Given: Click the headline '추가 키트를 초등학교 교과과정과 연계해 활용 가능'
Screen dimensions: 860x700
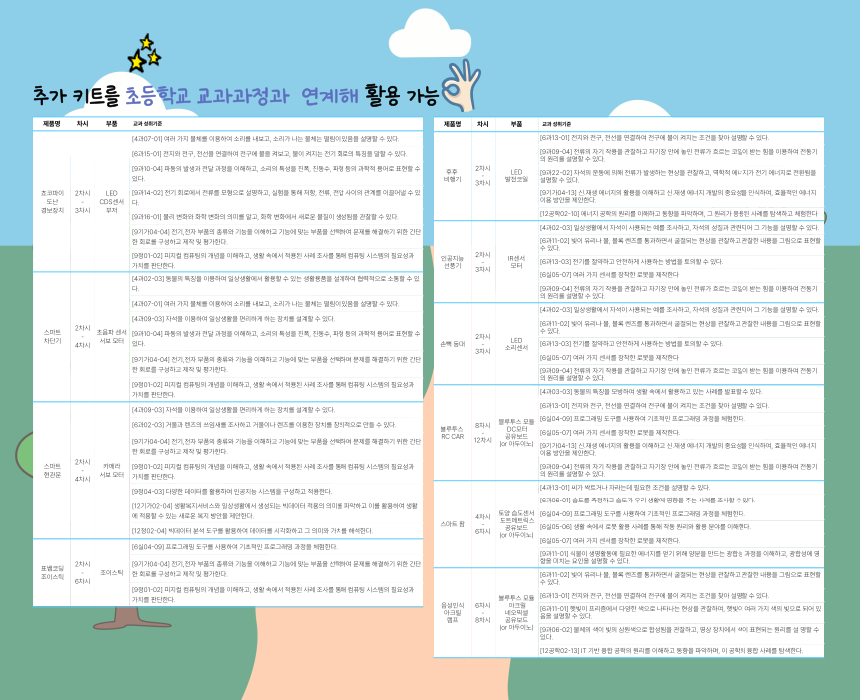Looking at the screenshot, I should (x=236, y=95).
